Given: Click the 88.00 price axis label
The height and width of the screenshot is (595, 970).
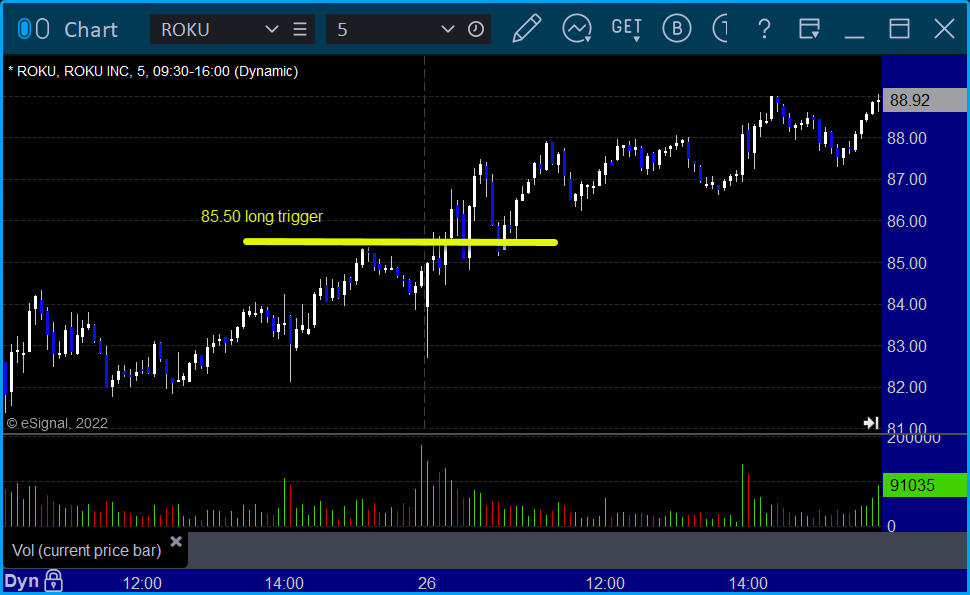Looking at the screenshot, I should click(907, 138).
